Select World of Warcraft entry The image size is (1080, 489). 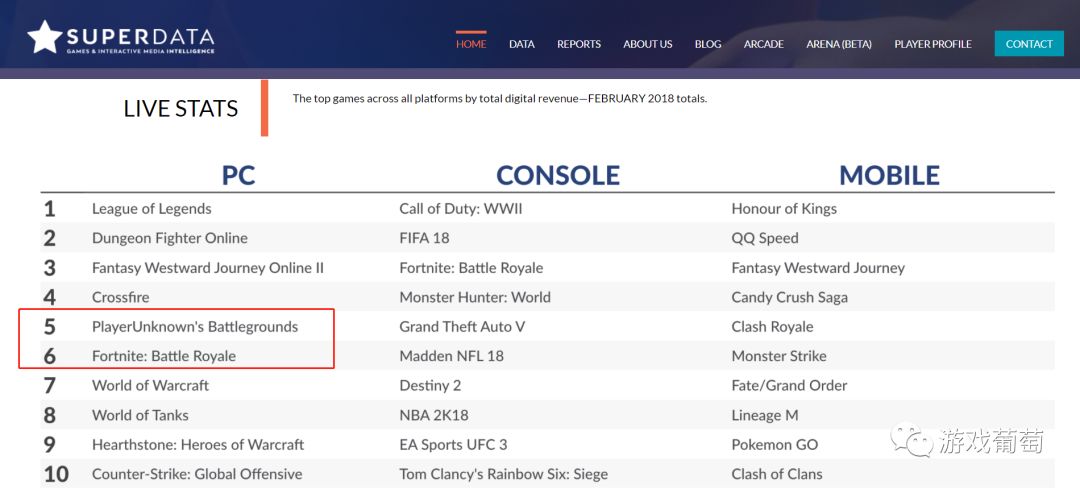click(150, 386)
